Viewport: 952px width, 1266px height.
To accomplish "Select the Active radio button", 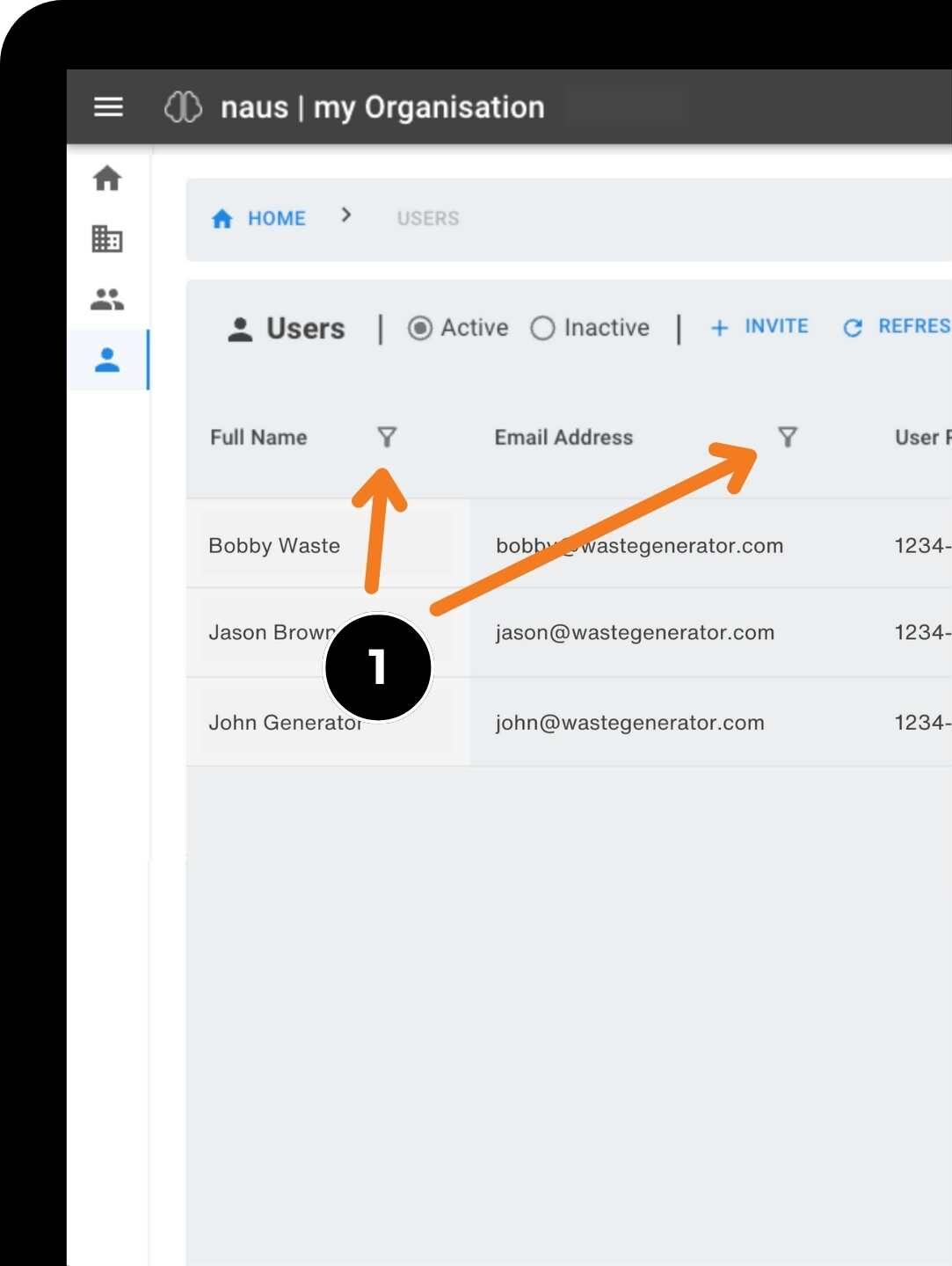I will (x=420, y=328).
